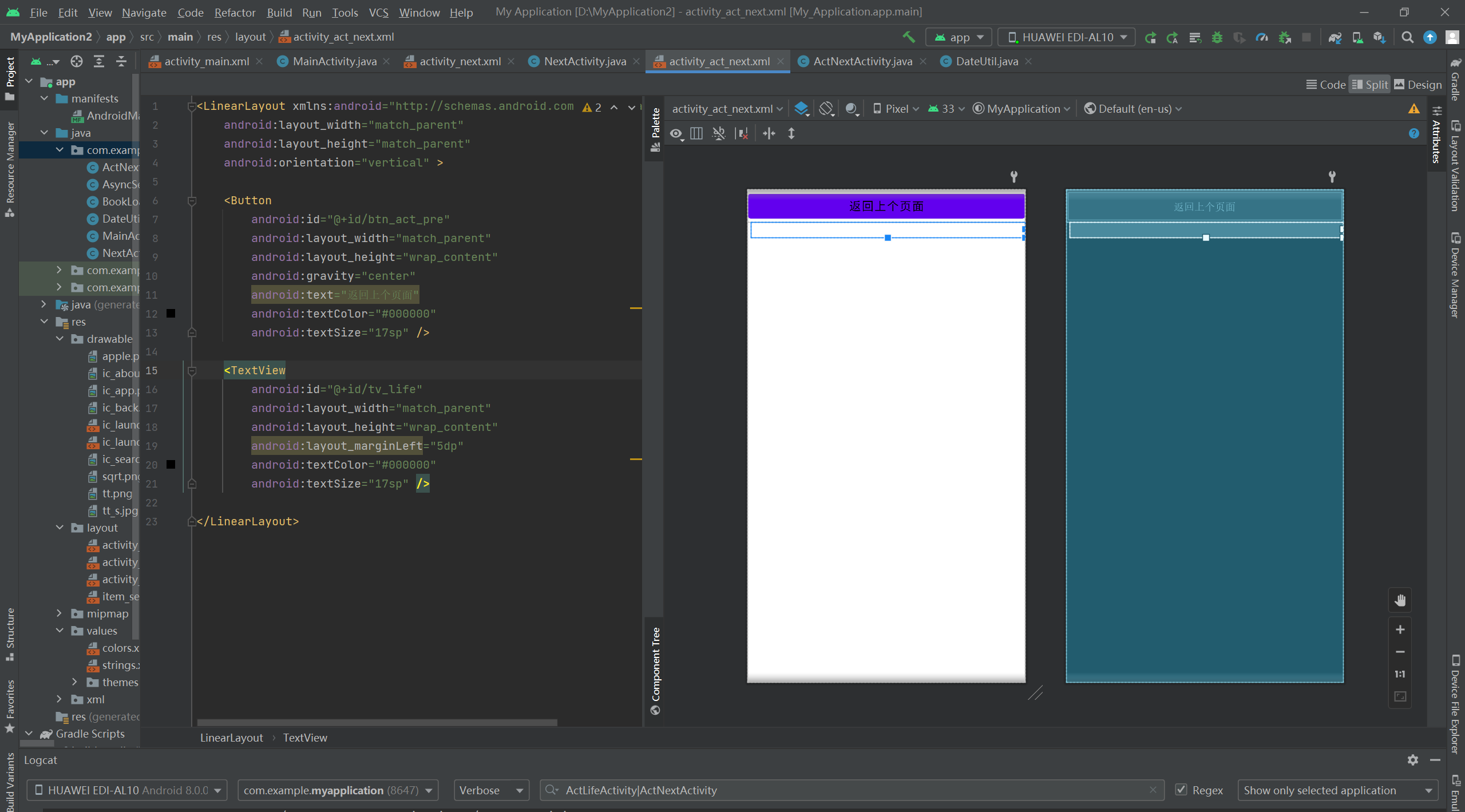The width and height of the screenshot is (1465, 812).
Task: Click the Zoom In plus icon
Action: click(1400, 629)
